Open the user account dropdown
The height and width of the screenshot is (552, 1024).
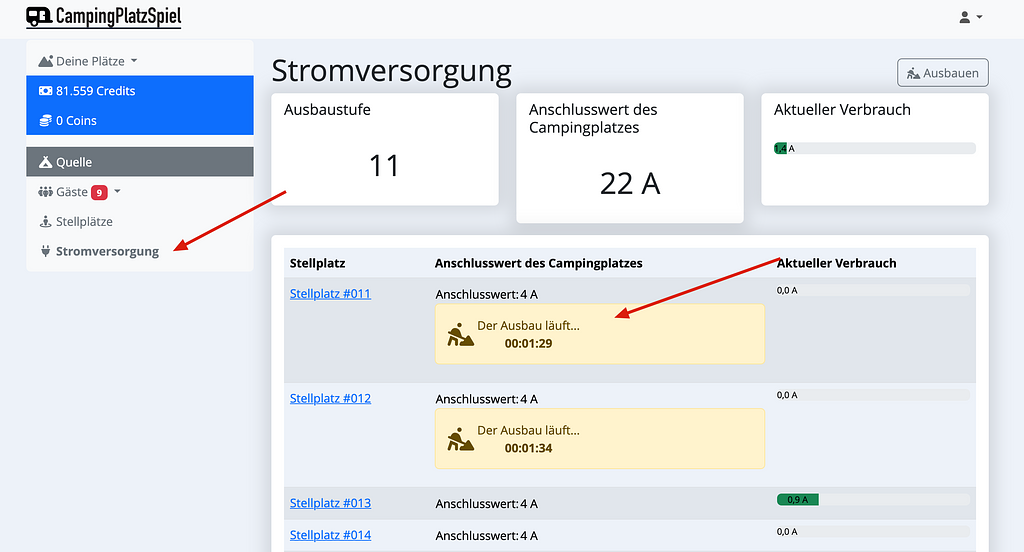970,17
